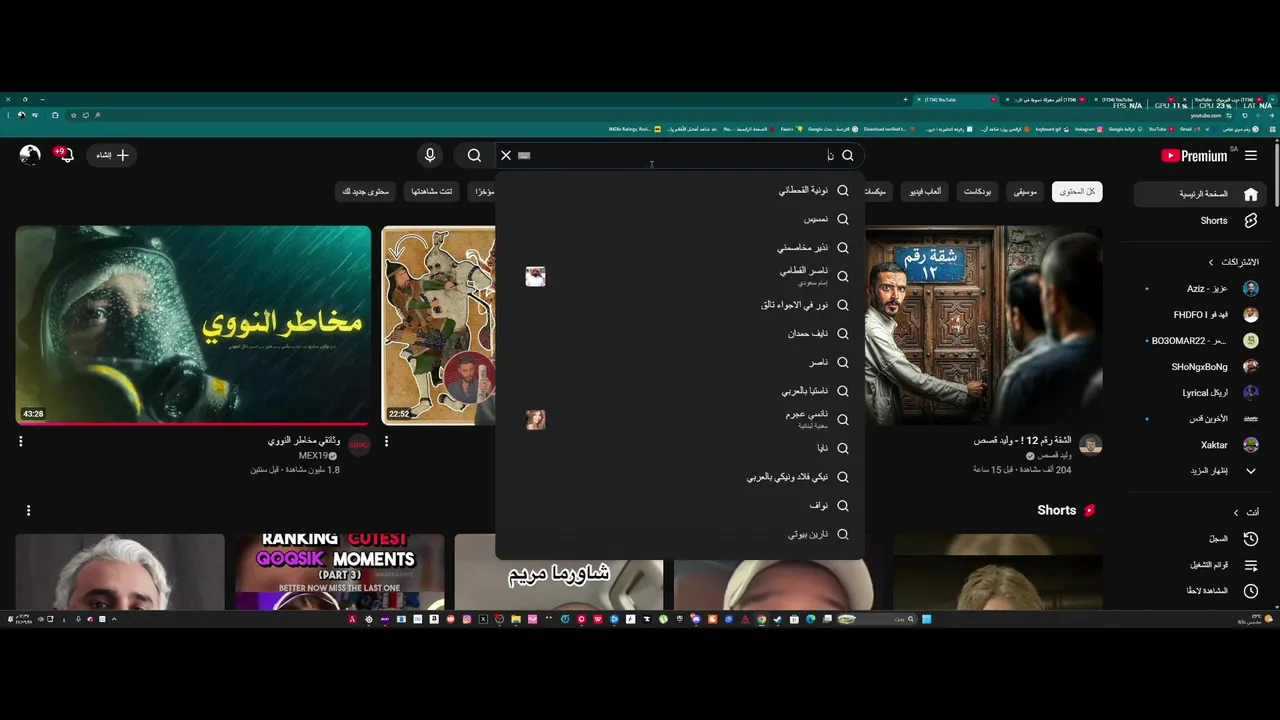Open History (السجل) icon in sidebar
This screenshot has width=1280, height=720.
pyautogui.click(x=1251, y=538)
